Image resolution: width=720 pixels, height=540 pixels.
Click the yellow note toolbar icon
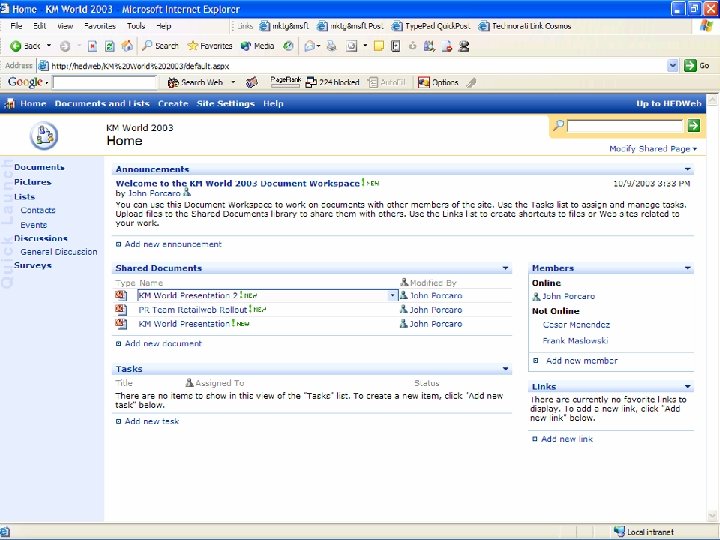(x=379, y=46)
